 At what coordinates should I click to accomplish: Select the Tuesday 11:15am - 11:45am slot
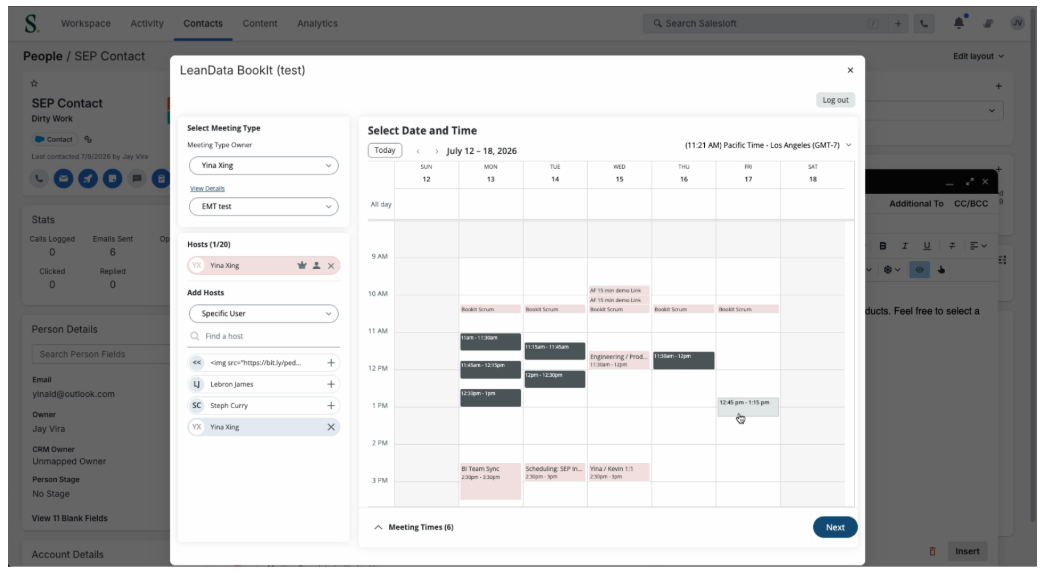[x=554, y=351]
